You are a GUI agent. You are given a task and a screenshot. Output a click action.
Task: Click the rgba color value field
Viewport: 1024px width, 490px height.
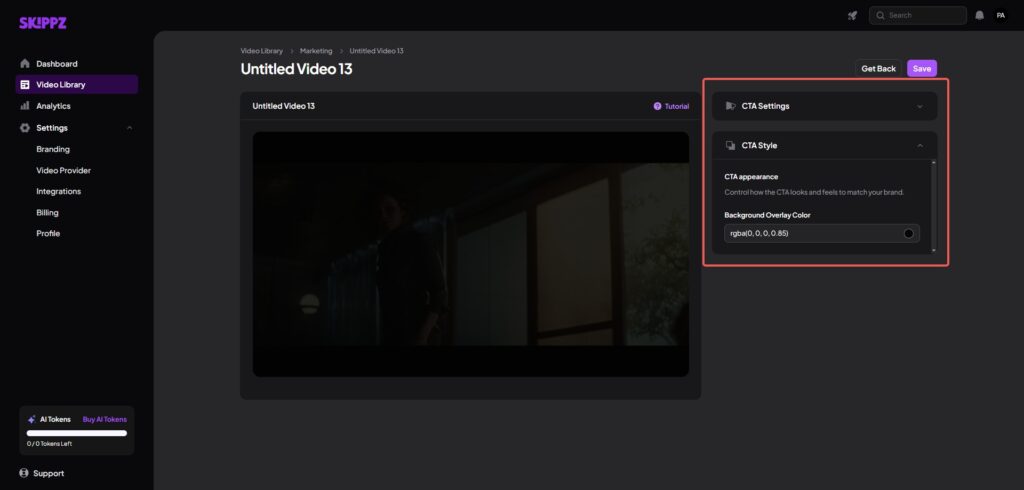pos(808,233)
